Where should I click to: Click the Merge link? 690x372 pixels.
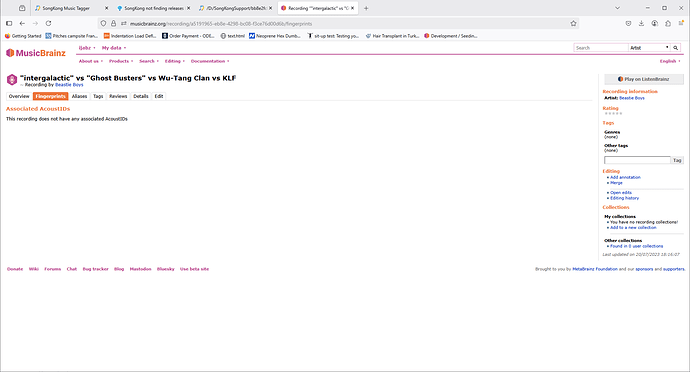616,183
